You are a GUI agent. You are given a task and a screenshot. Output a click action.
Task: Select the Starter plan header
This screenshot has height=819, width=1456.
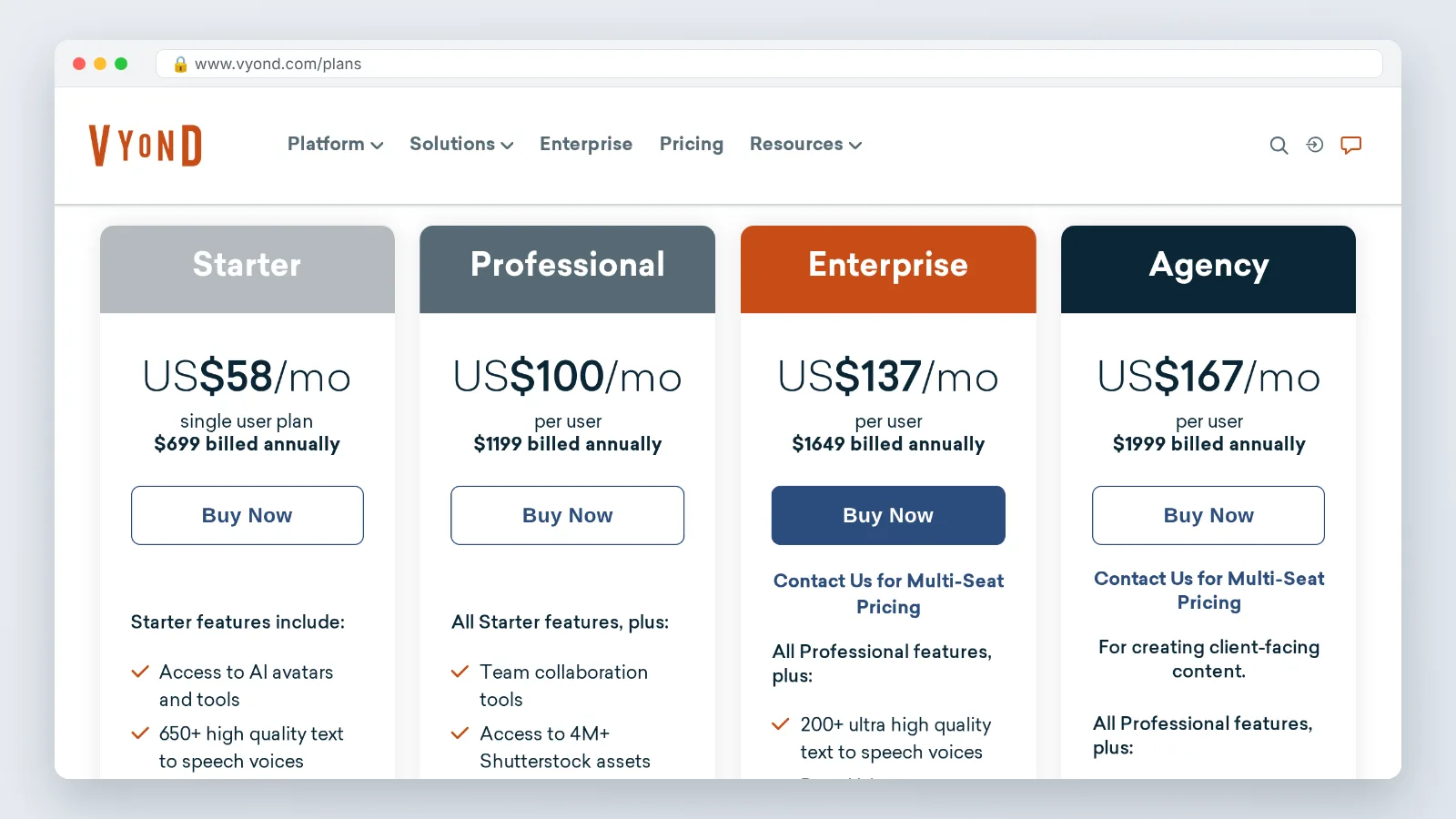248,269
